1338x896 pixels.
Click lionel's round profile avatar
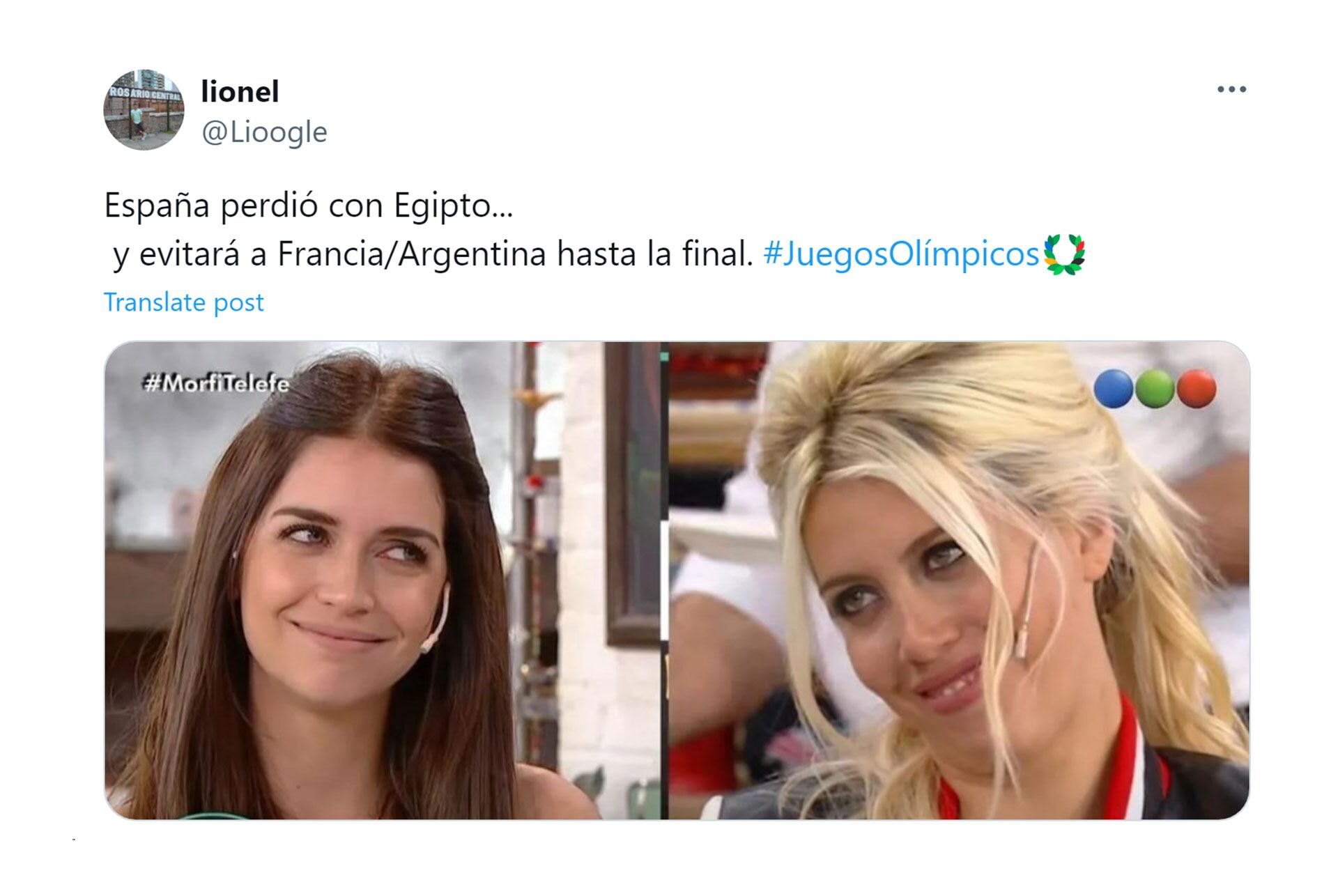[144, 109]
